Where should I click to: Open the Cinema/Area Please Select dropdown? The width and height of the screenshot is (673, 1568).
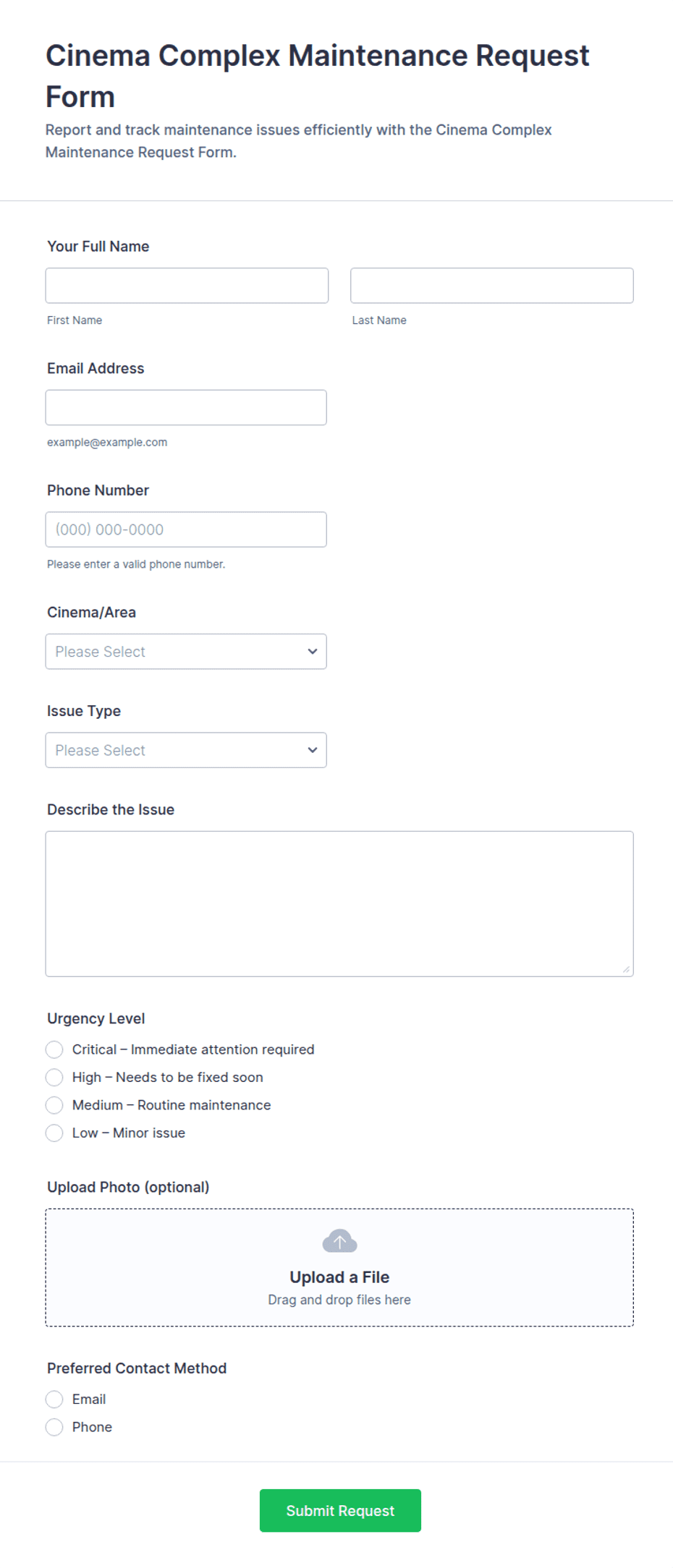pyautogui.click(x=186, y=652)
